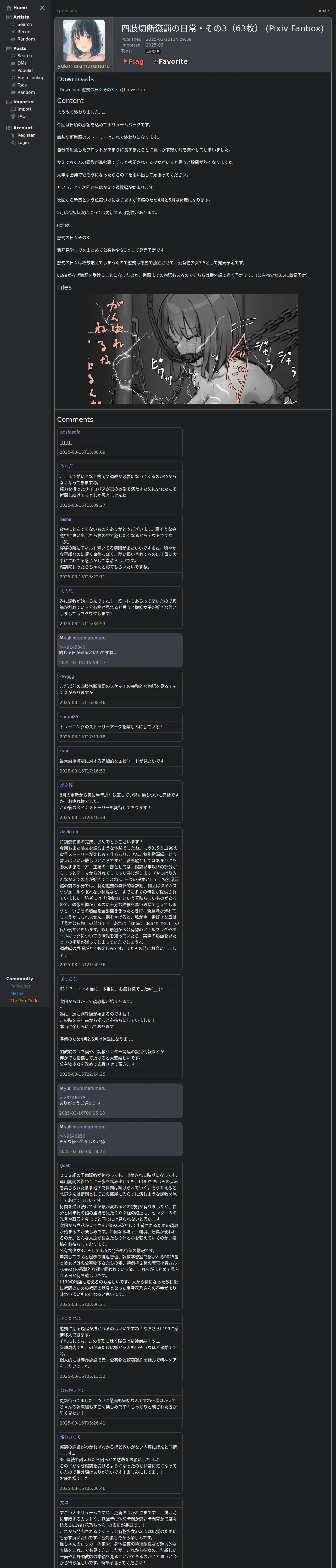Select comment timestamp 2025-03-16T03:06:21
The image size is (336, 1568).
pos(82,1304)
